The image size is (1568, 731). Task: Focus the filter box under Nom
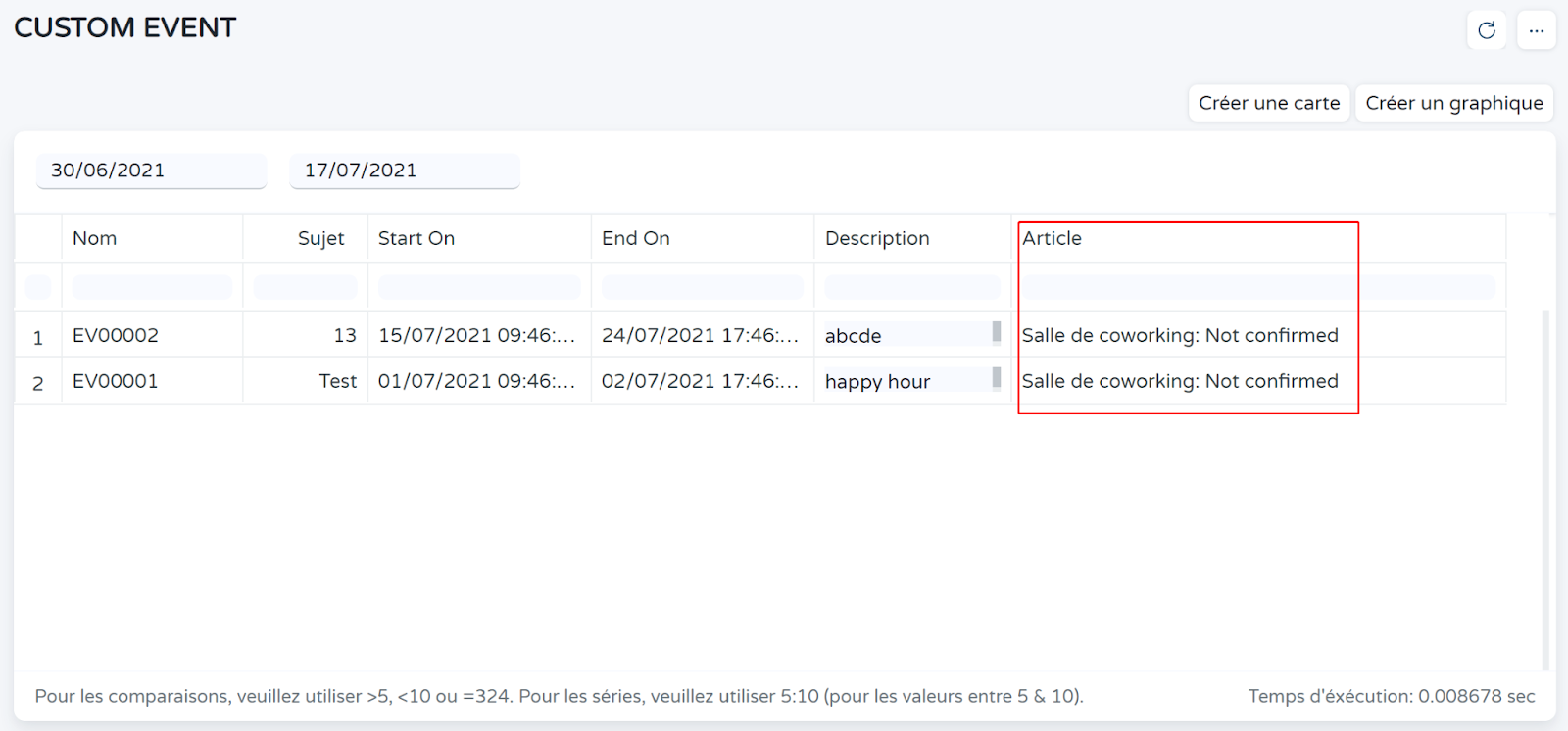click(152, 287)
